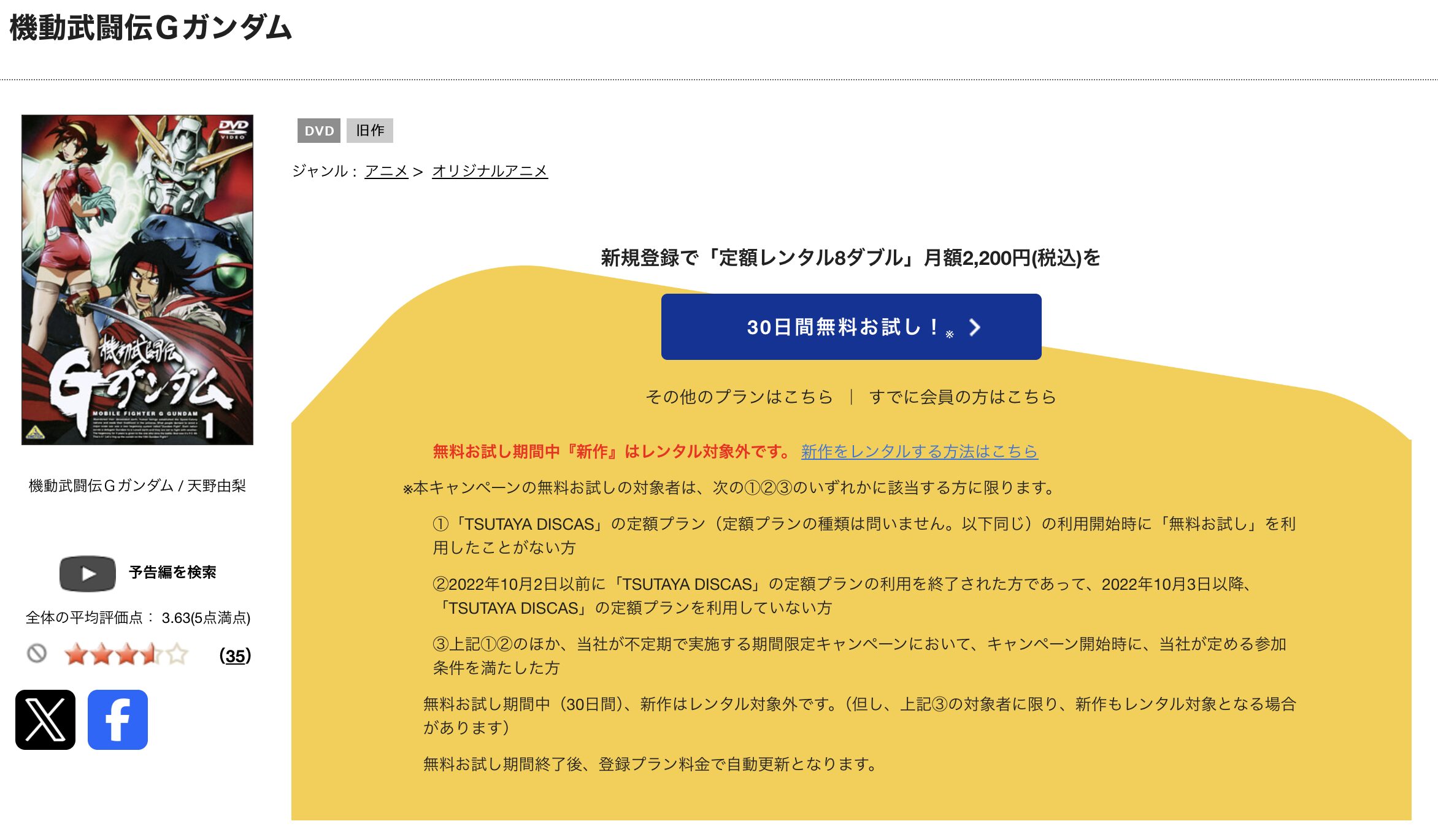The height and width of the screenshot is (840, 1438).
Task: Click the 定額レンタル8ダブル plan heading
Action: [x=851, y=258]
